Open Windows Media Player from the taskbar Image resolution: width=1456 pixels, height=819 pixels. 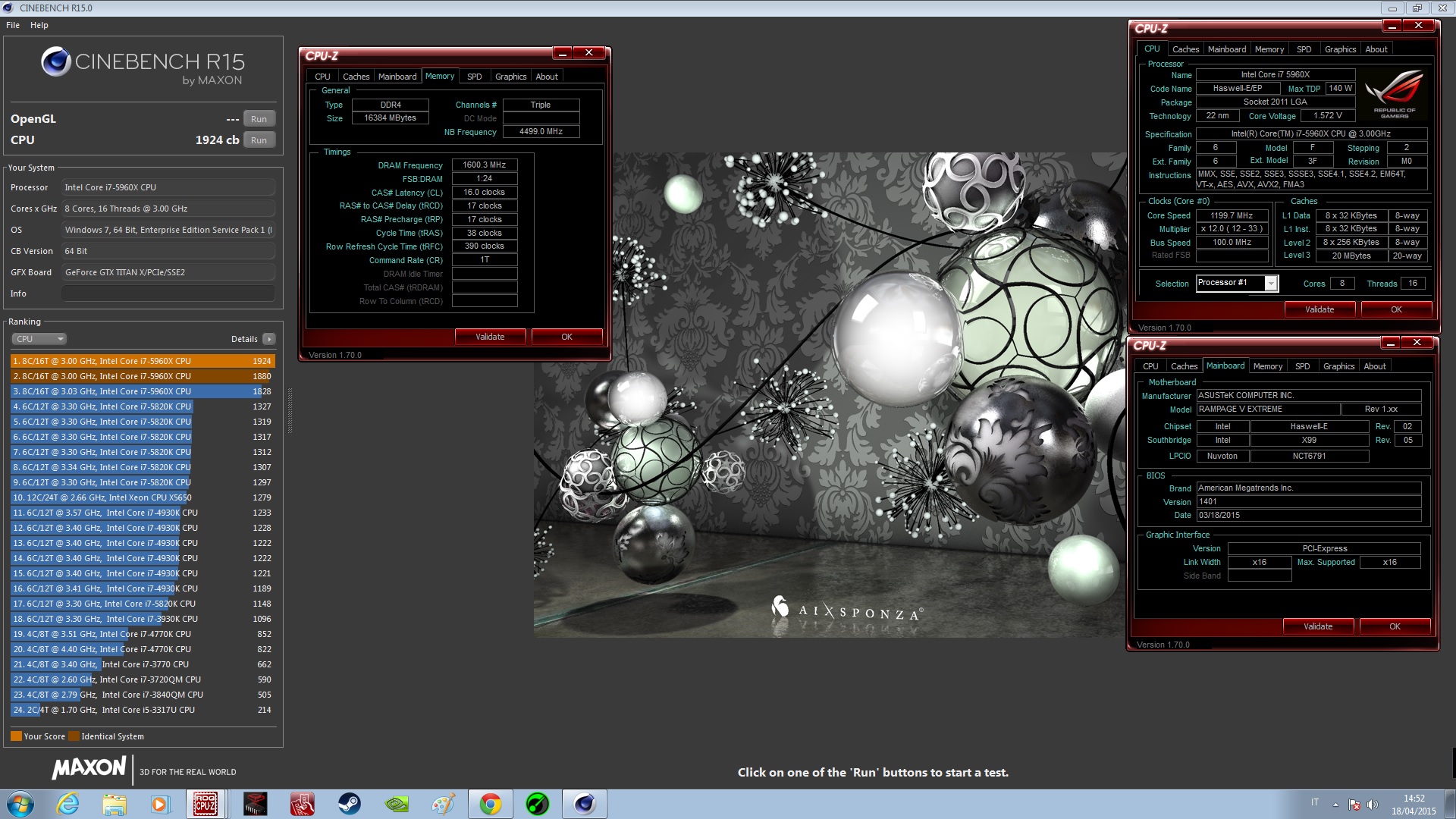pyautogui.click(x=160, y=804)
